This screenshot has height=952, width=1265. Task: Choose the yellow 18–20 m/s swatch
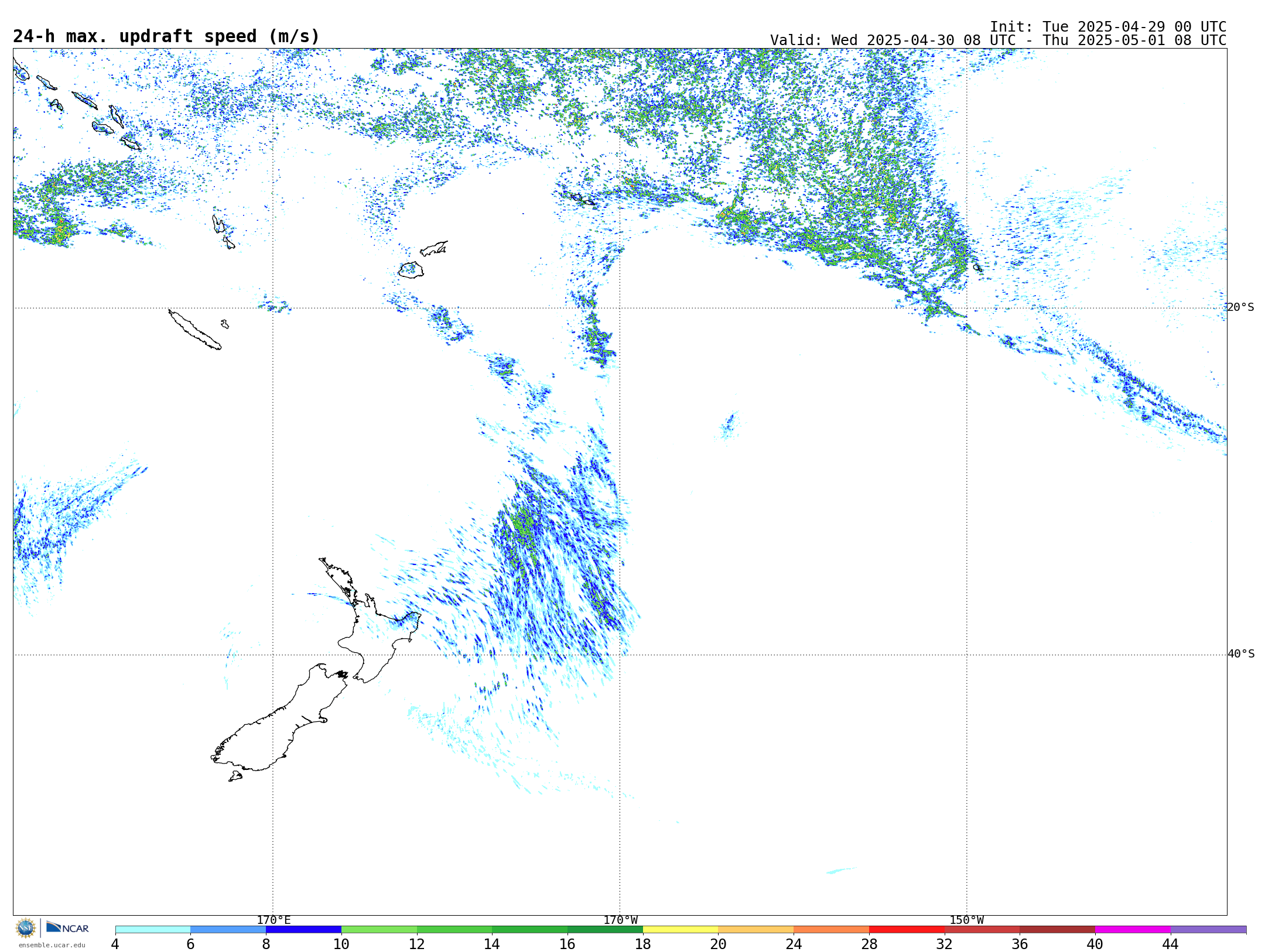[x=681, y=930]
